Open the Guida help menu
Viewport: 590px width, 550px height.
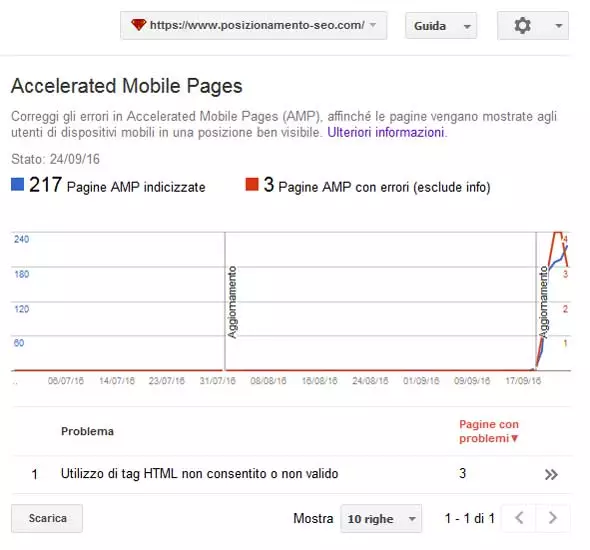pyautogui.click(x=441, y=26)
